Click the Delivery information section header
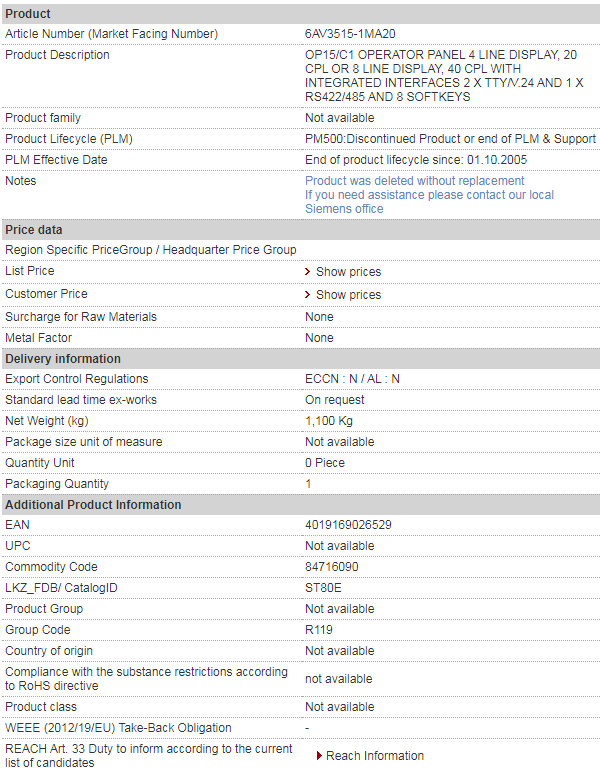The image size is (600, 771). (x=300, y=359)
